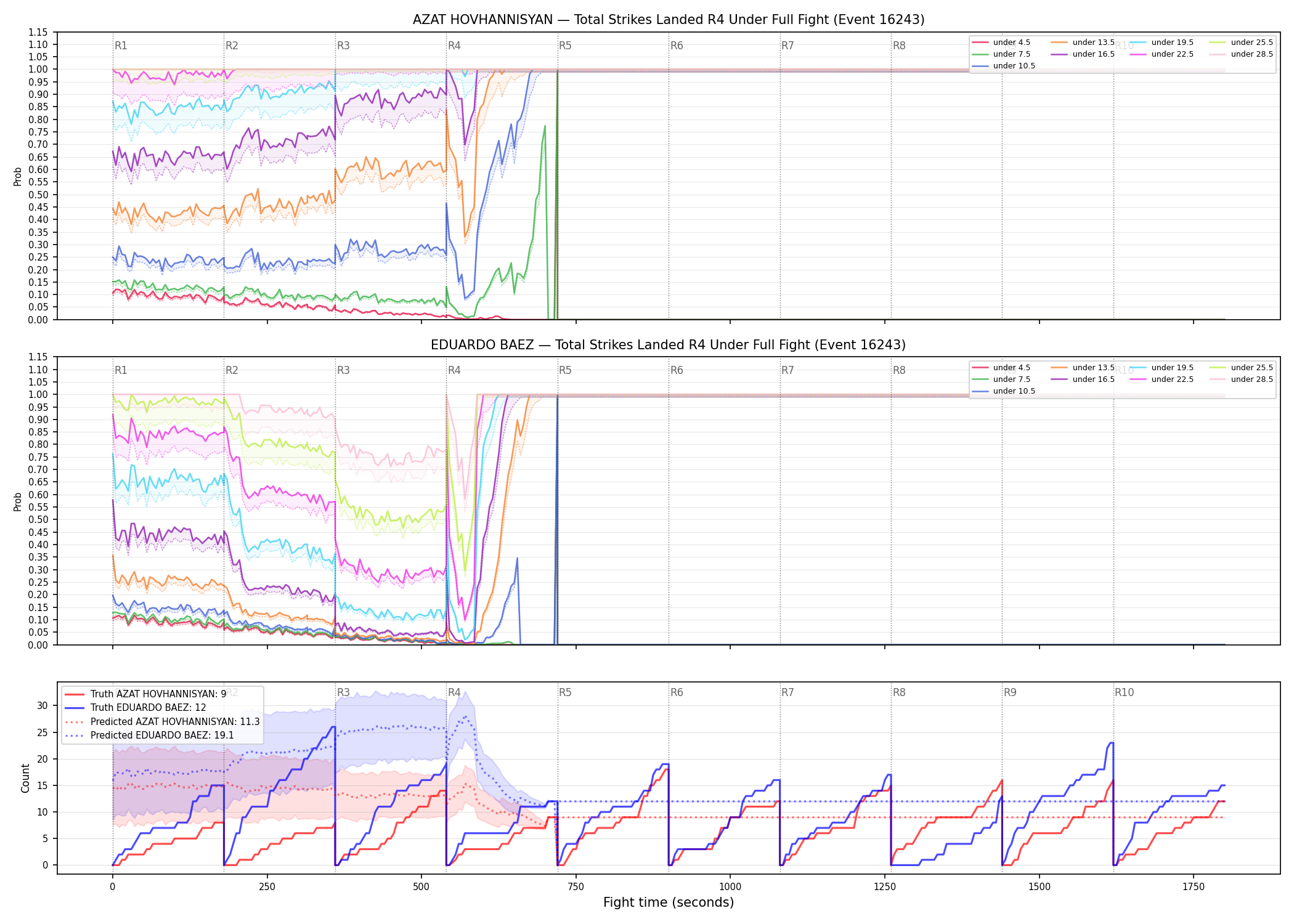Click R10 round marker in Count chart
The image size is (1294, 924).
pyautogui.click(x=1124, y=692)
